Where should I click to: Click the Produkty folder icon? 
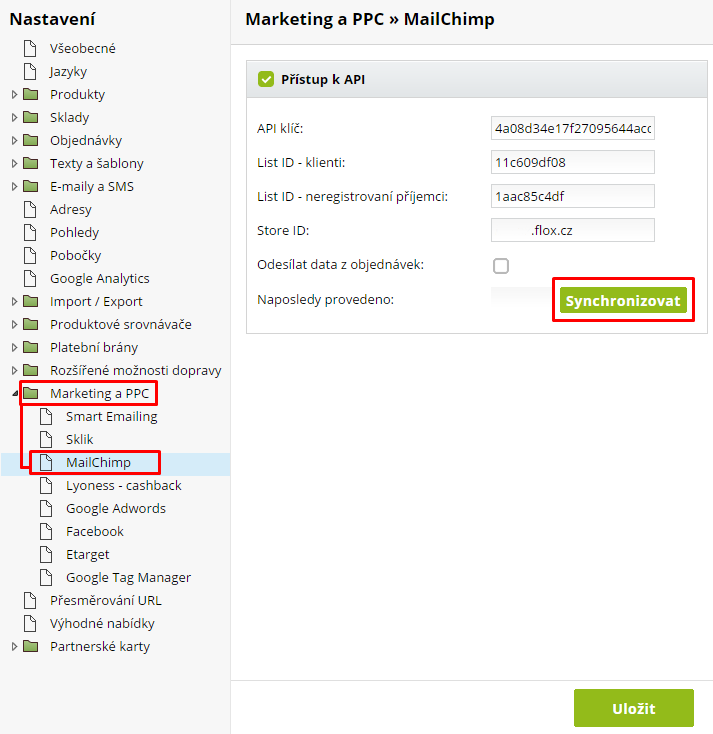(x=31, y=95)
